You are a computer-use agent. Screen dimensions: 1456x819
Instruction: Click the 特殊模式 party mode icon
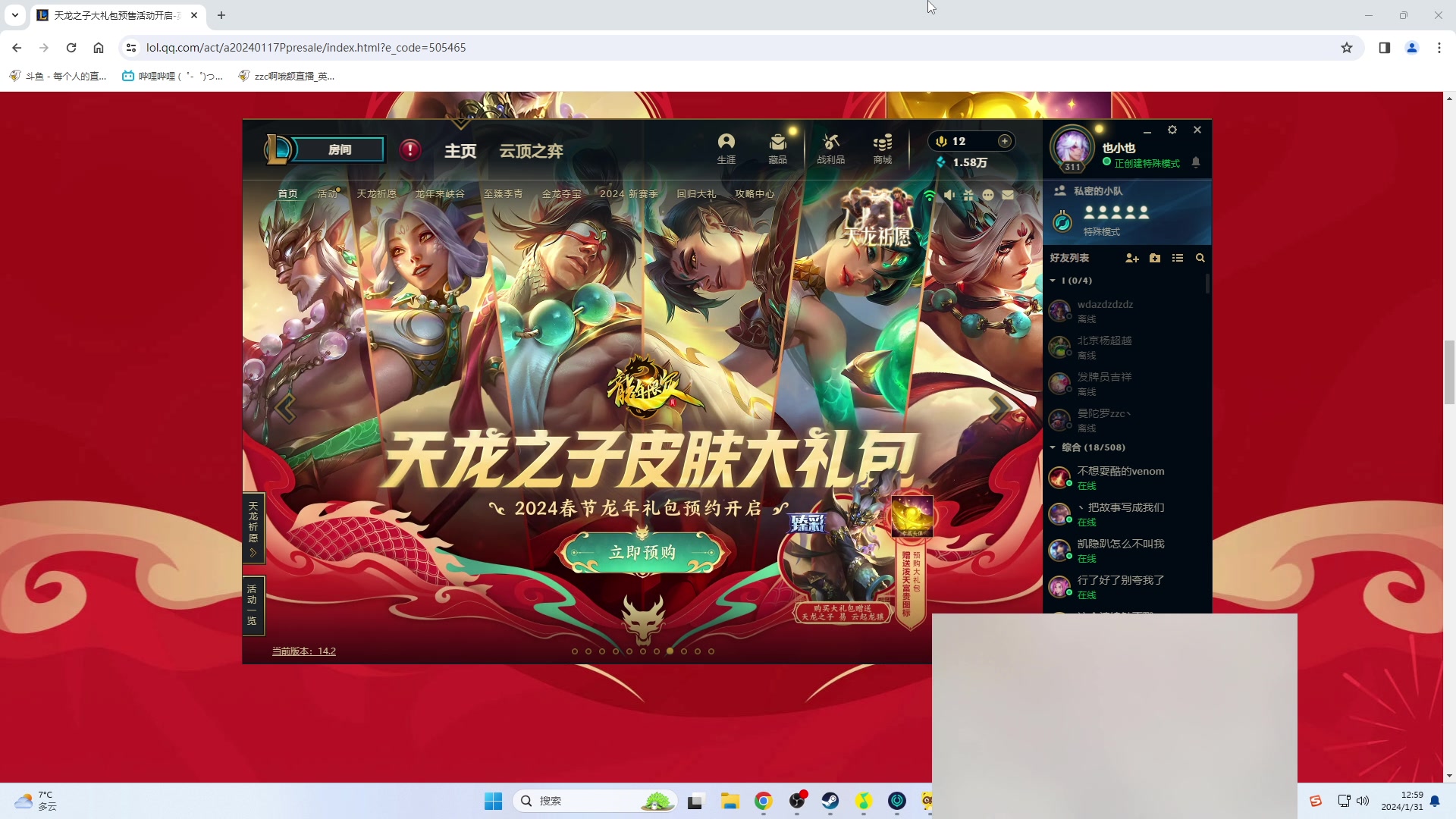point(1062,221)
